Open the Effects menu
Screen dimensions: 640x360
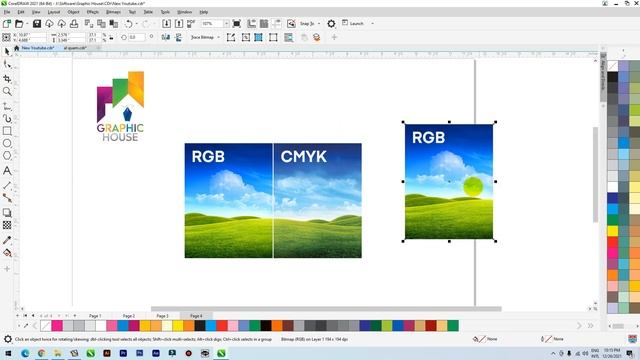pos(93,12)
